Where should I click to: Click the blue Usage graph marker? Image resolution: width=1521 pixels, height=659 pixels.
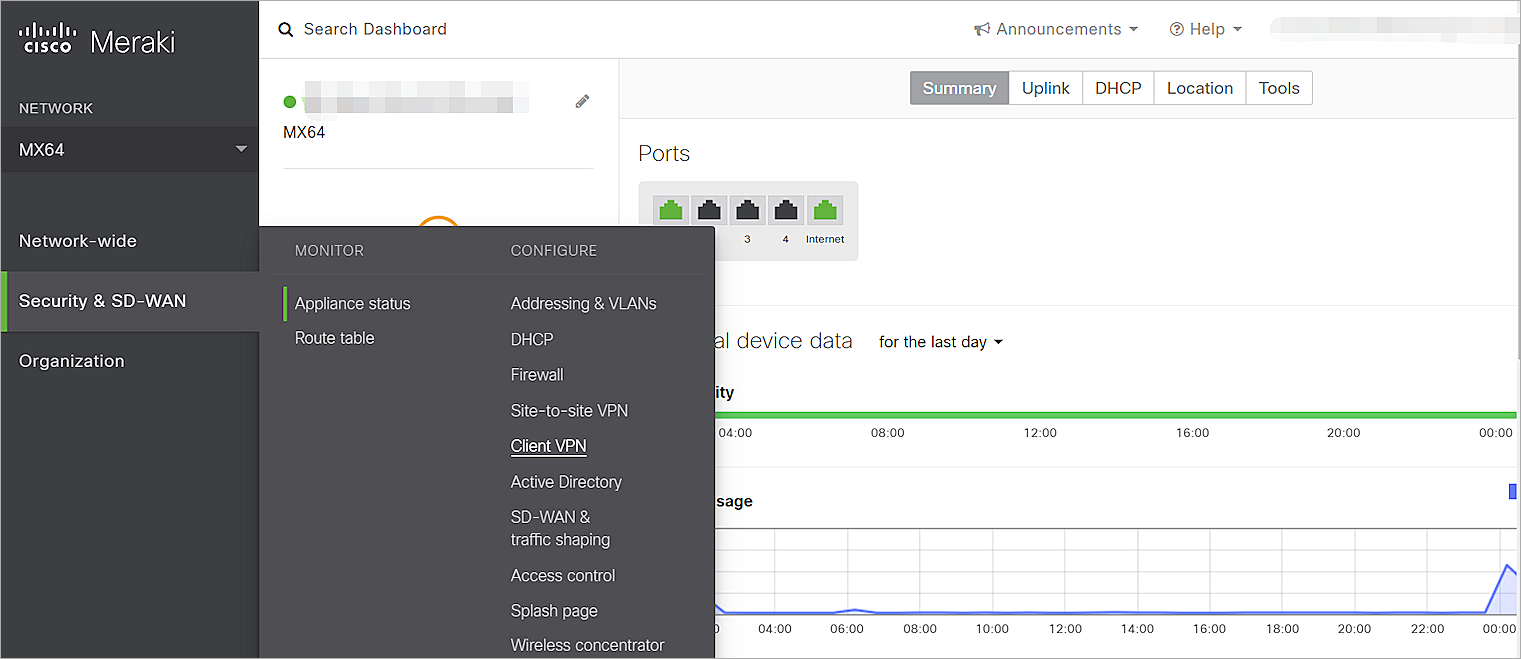[1511, 491]
